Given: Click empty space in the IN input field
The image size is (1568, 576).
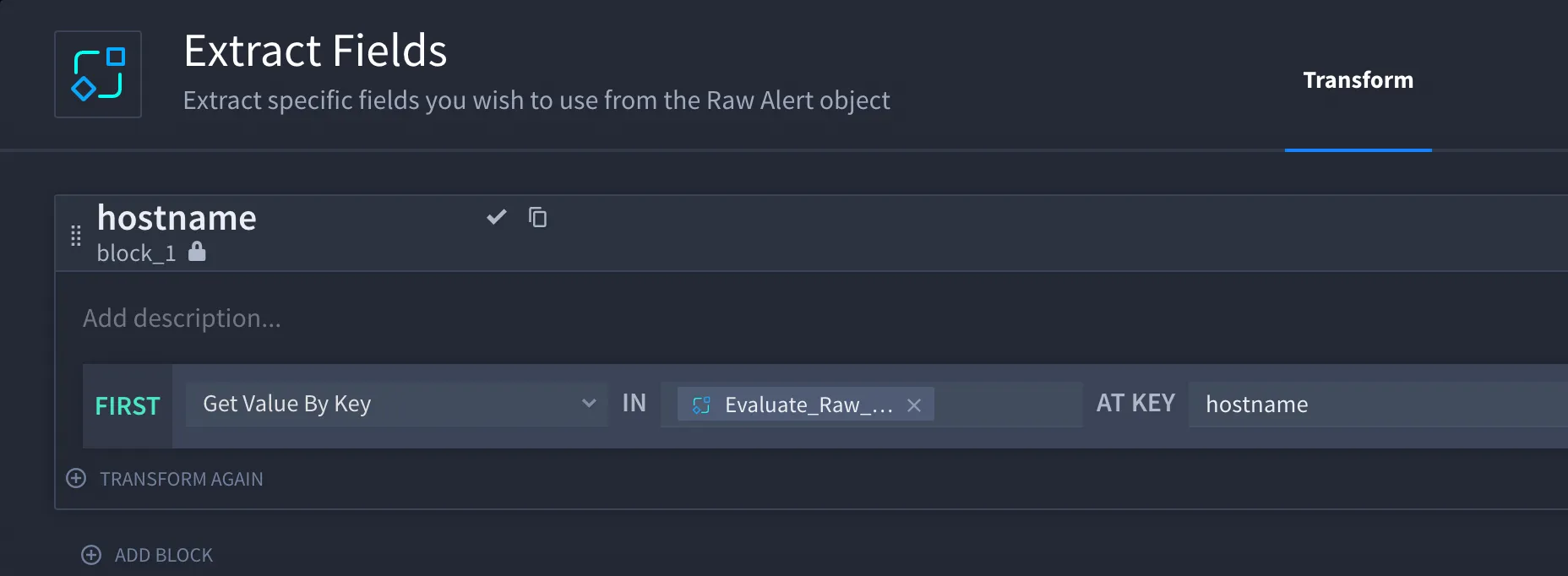Looking at the screenshot, I should (x=1007, y=404).
